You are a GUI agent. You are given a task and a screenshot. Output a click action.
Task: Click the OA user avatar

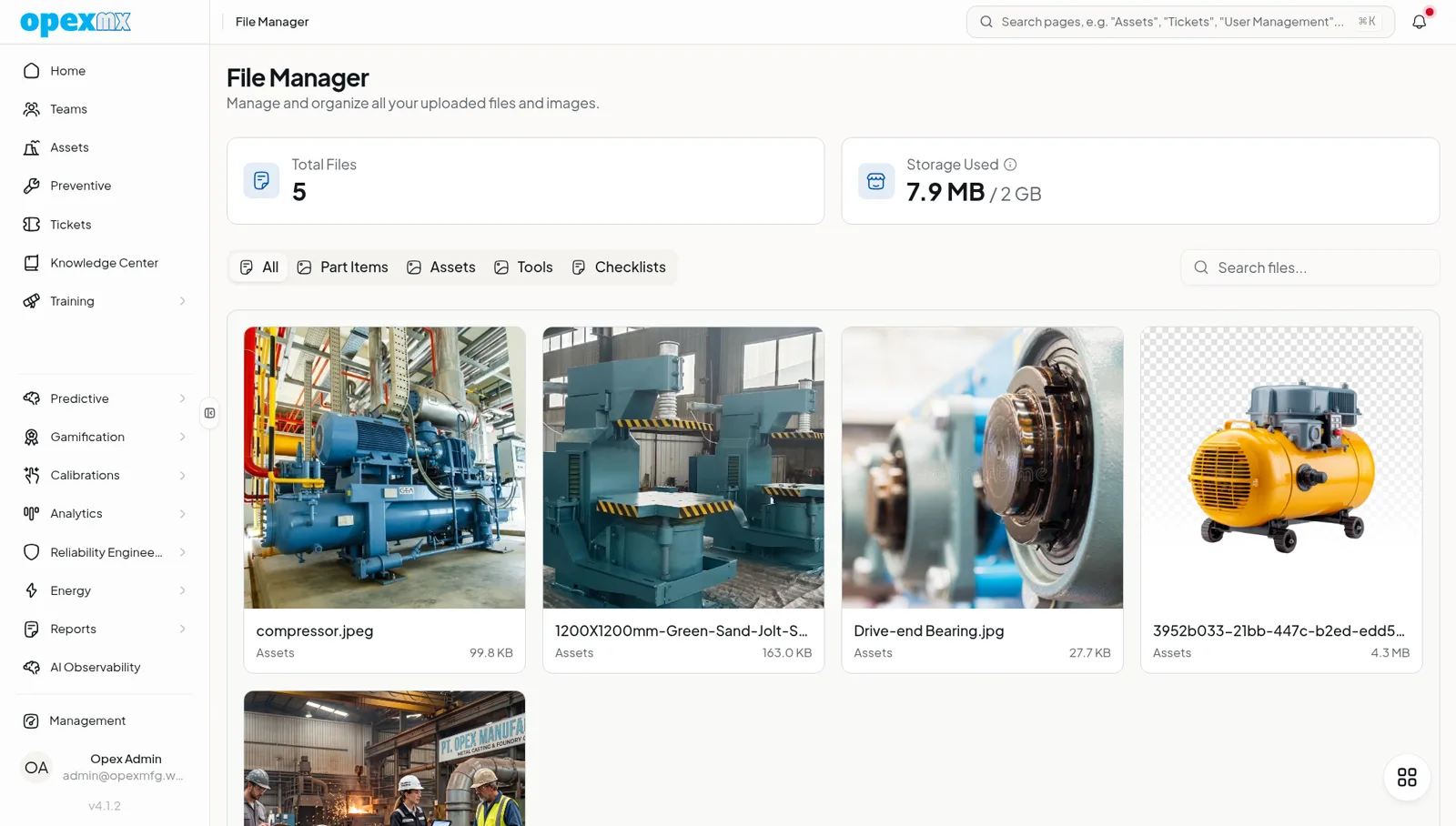coord(36,768)
